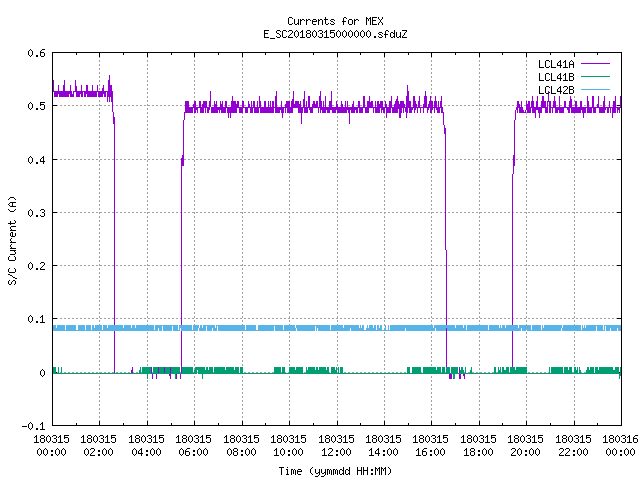Click the y-axis tick value 0.2

36,266
